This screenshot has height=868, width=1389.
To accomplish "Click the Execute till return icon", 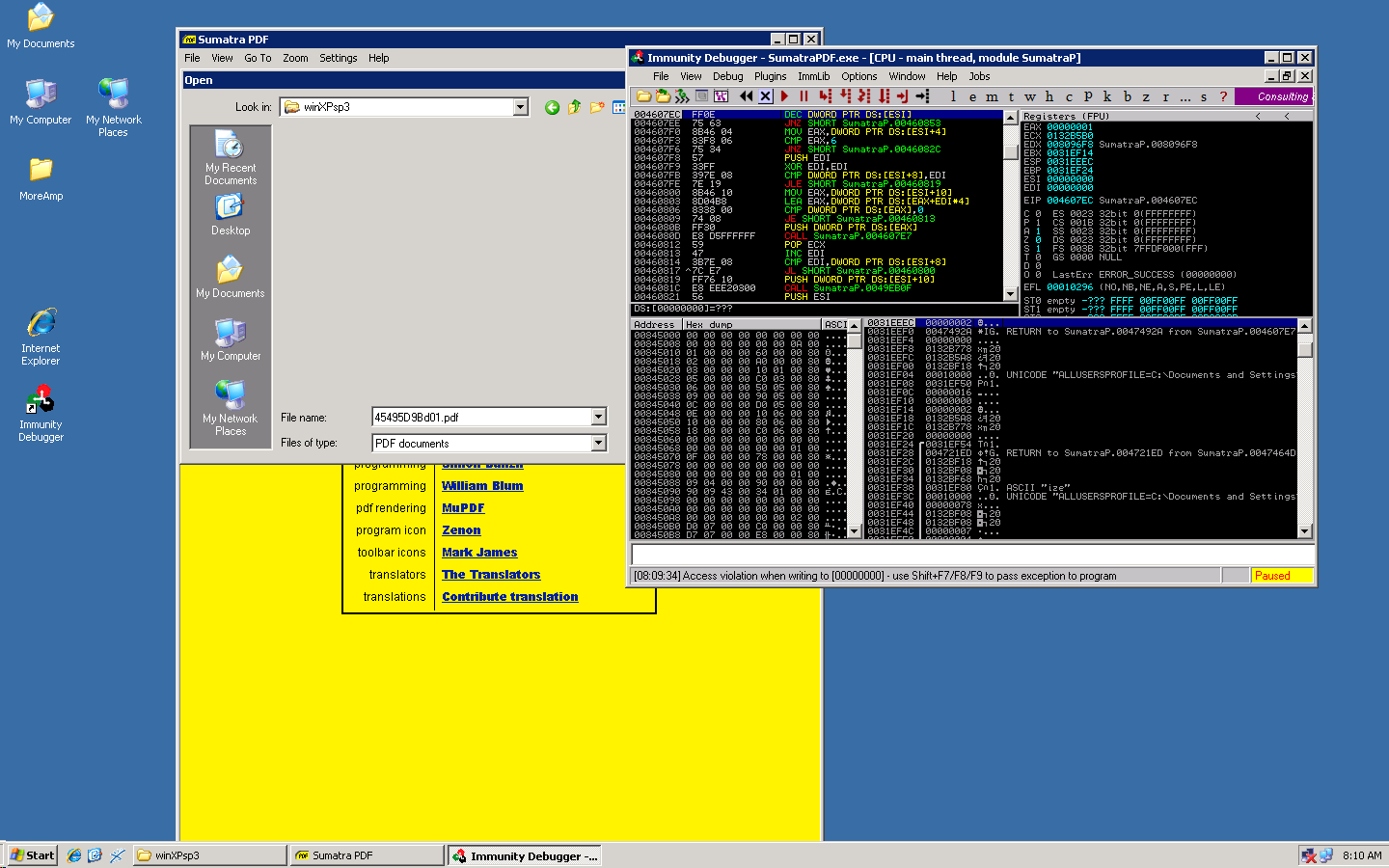I will click(902, 96).
